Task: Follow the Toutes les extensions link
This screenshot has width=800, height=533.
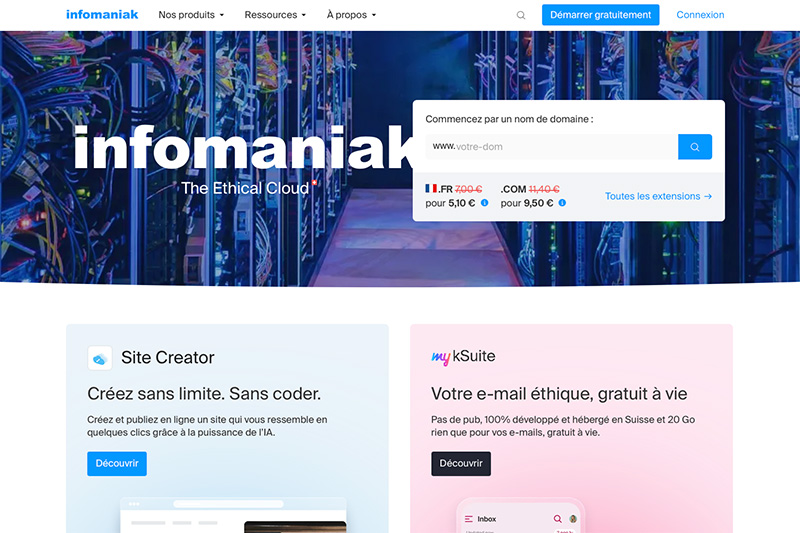Action: pyautogui.click(x=658, y=196)
